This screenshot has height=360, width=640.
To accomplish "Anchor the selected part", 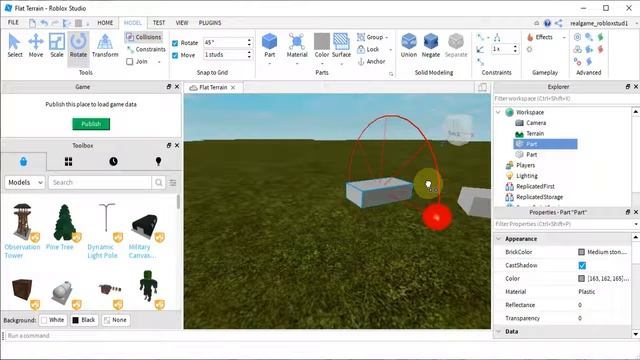I will tap(371, 62).
